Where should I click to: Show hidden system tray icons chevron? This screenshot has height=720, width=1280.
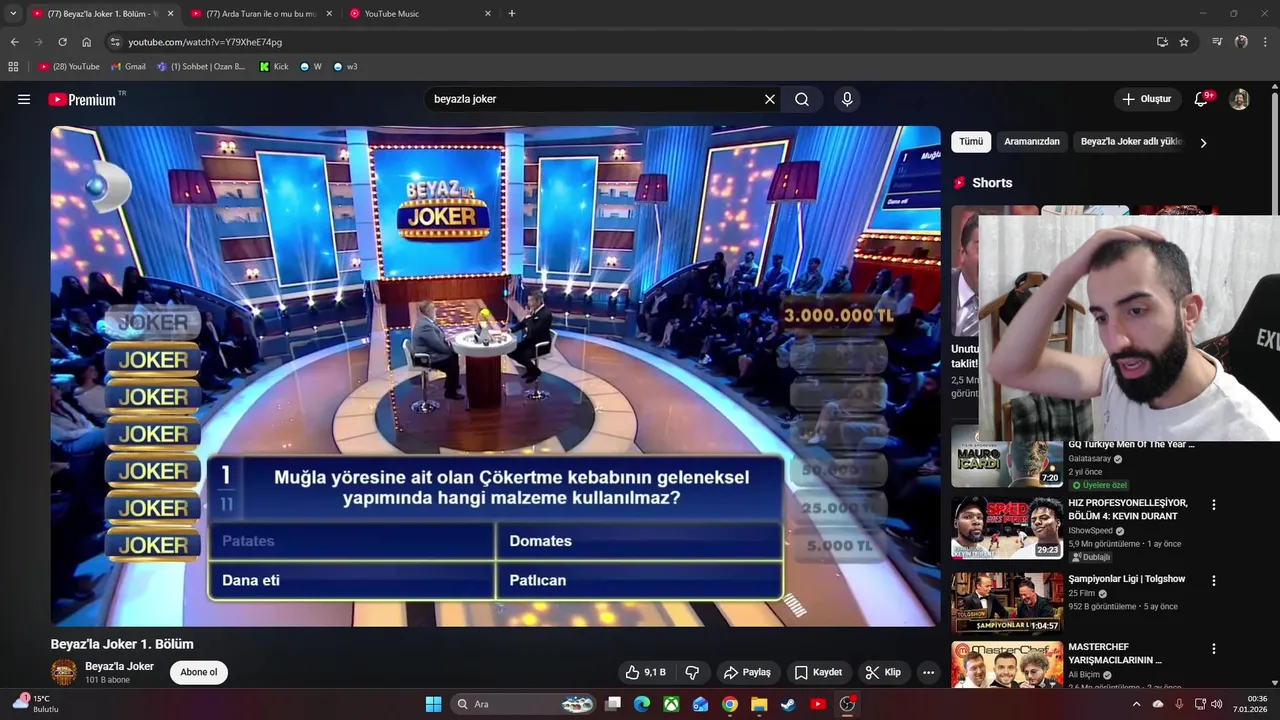1136,704
